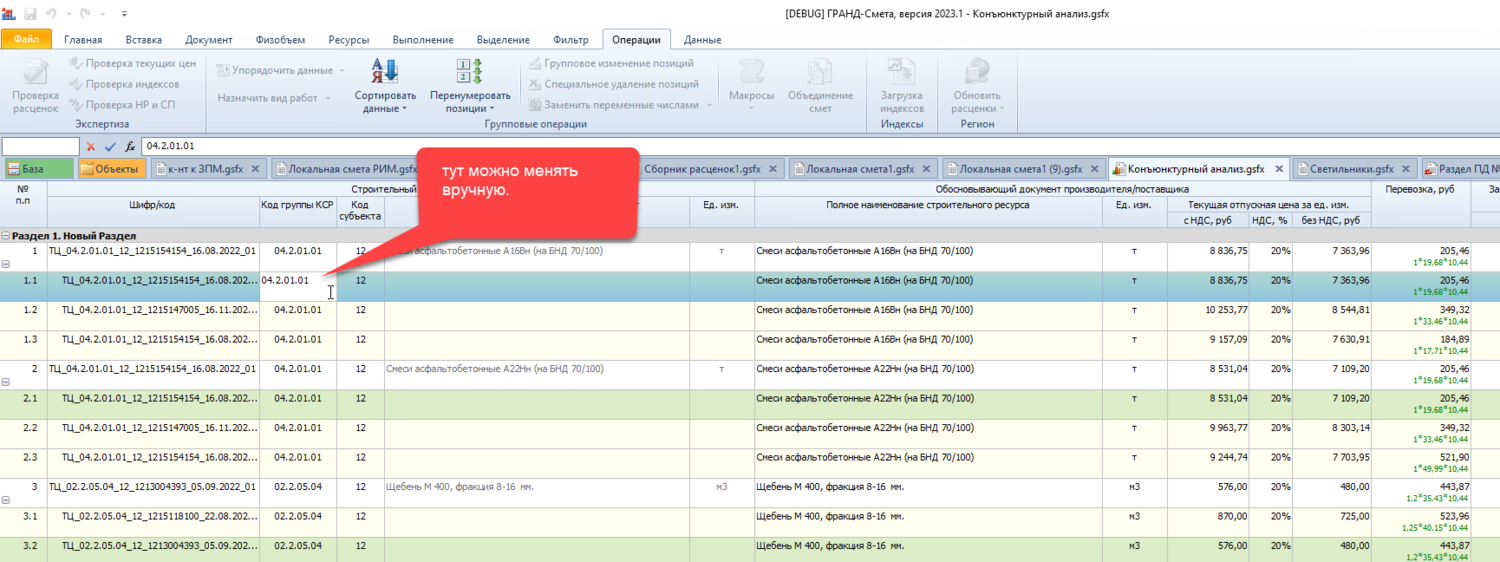
Task: Click the Перенумеровать позиции icon
Action: click(470, 72)
